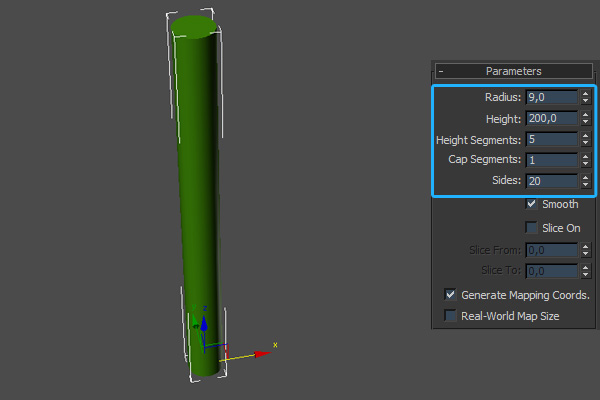
Task: Increase Radius with spinner up arrow
Action: click(585, 93)
